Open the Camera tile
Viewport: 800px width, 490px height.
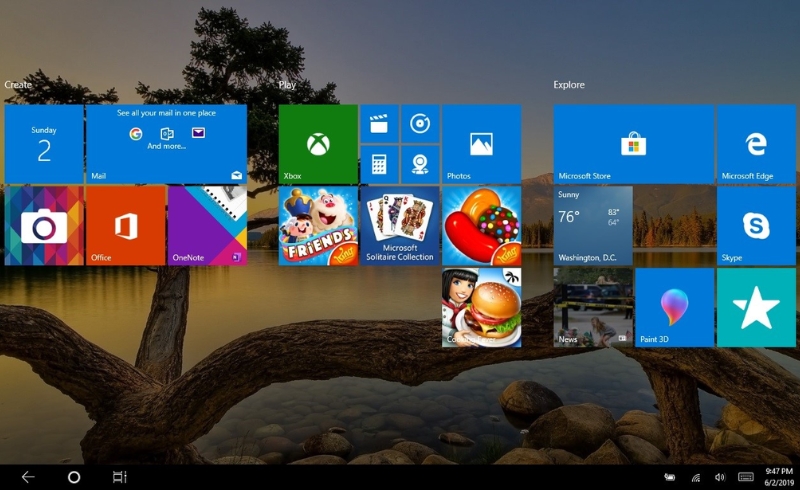pyautogui.click(x=44, y=226)
